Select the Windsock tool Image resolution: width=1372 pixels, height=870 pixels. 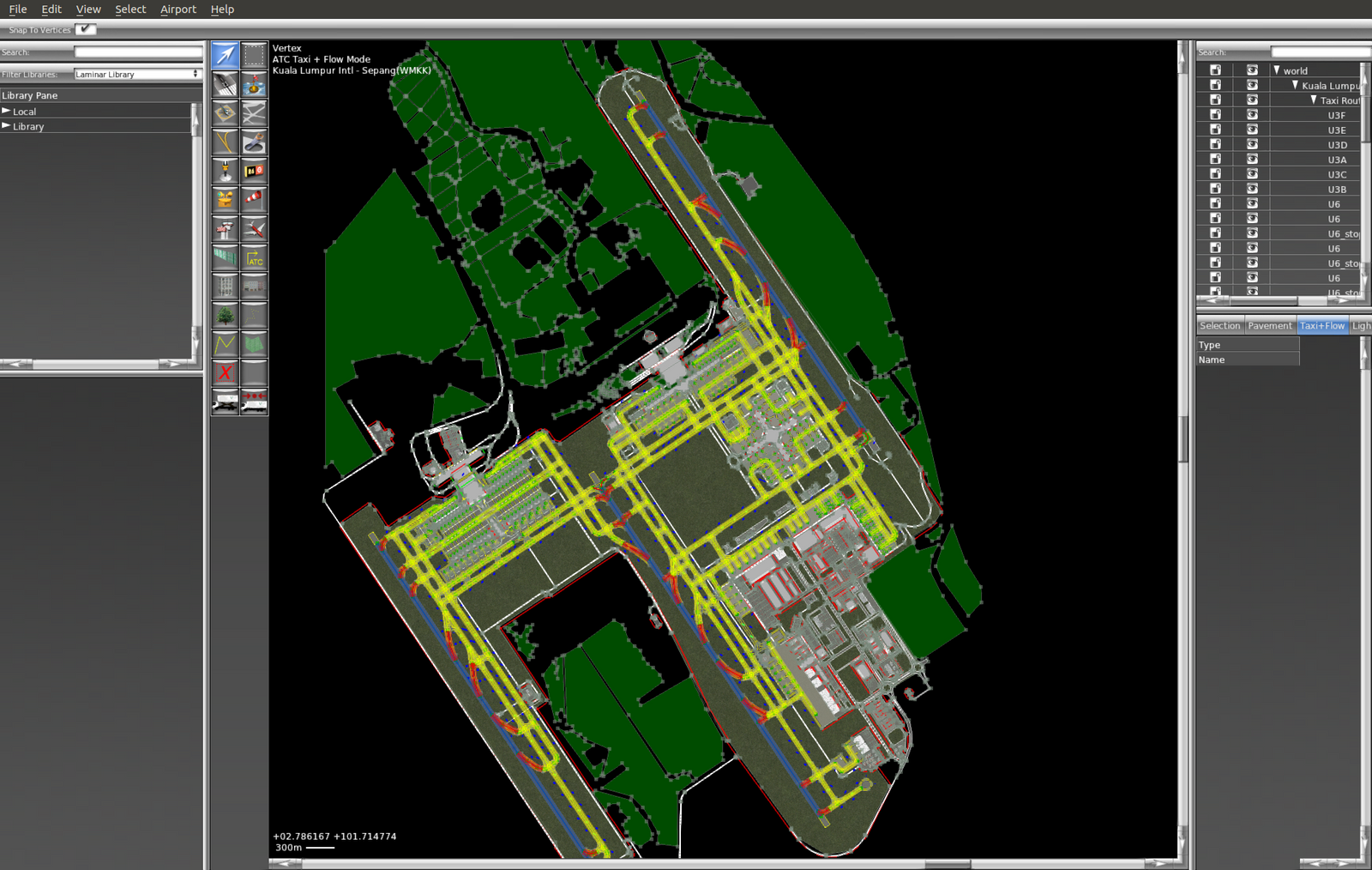coord(254,199)
